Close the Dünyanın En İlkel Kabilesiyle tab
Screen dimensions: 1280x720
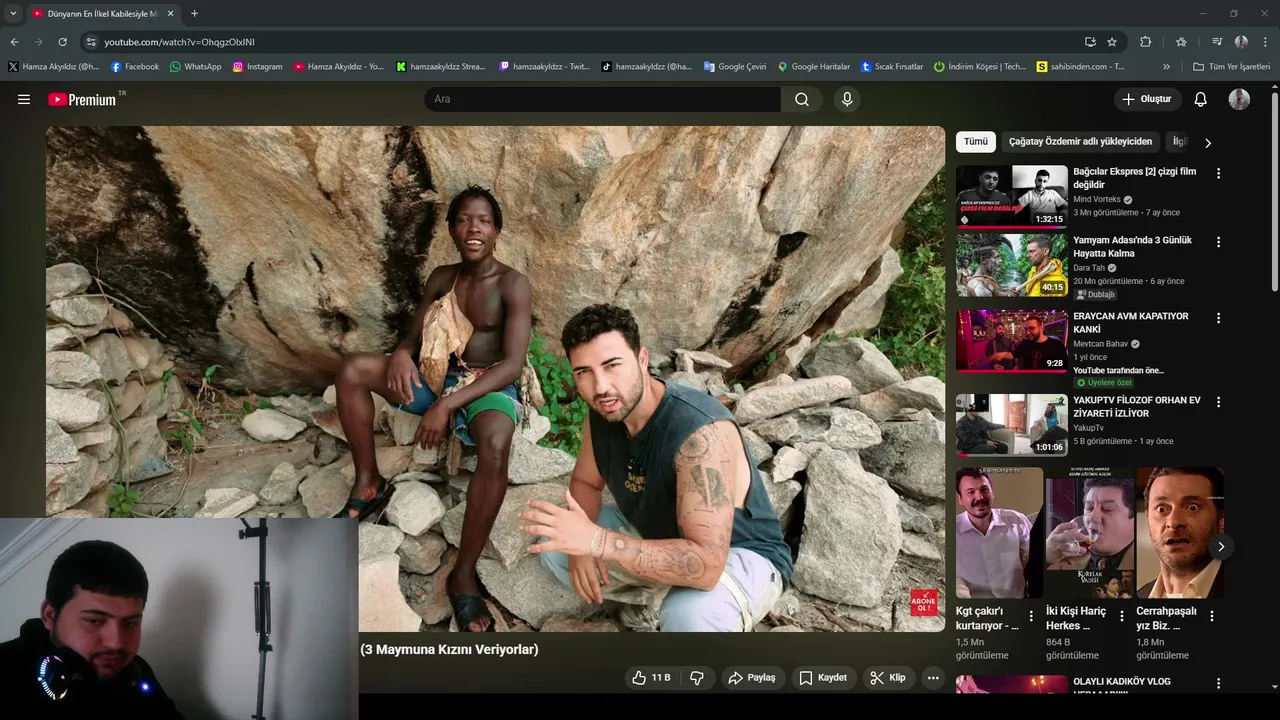(x=171, y=13)
